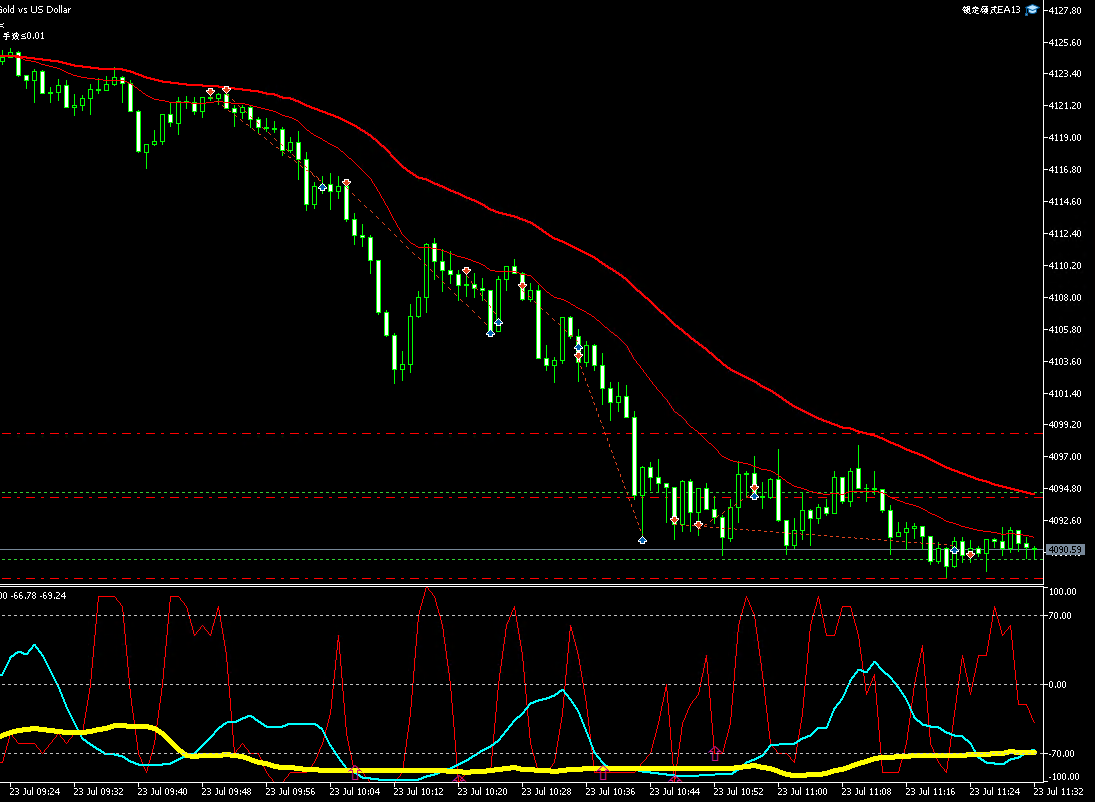1095x802 pixels.
Task: Click the current price tag 4090.59
Action: [x=1064, y=550]
